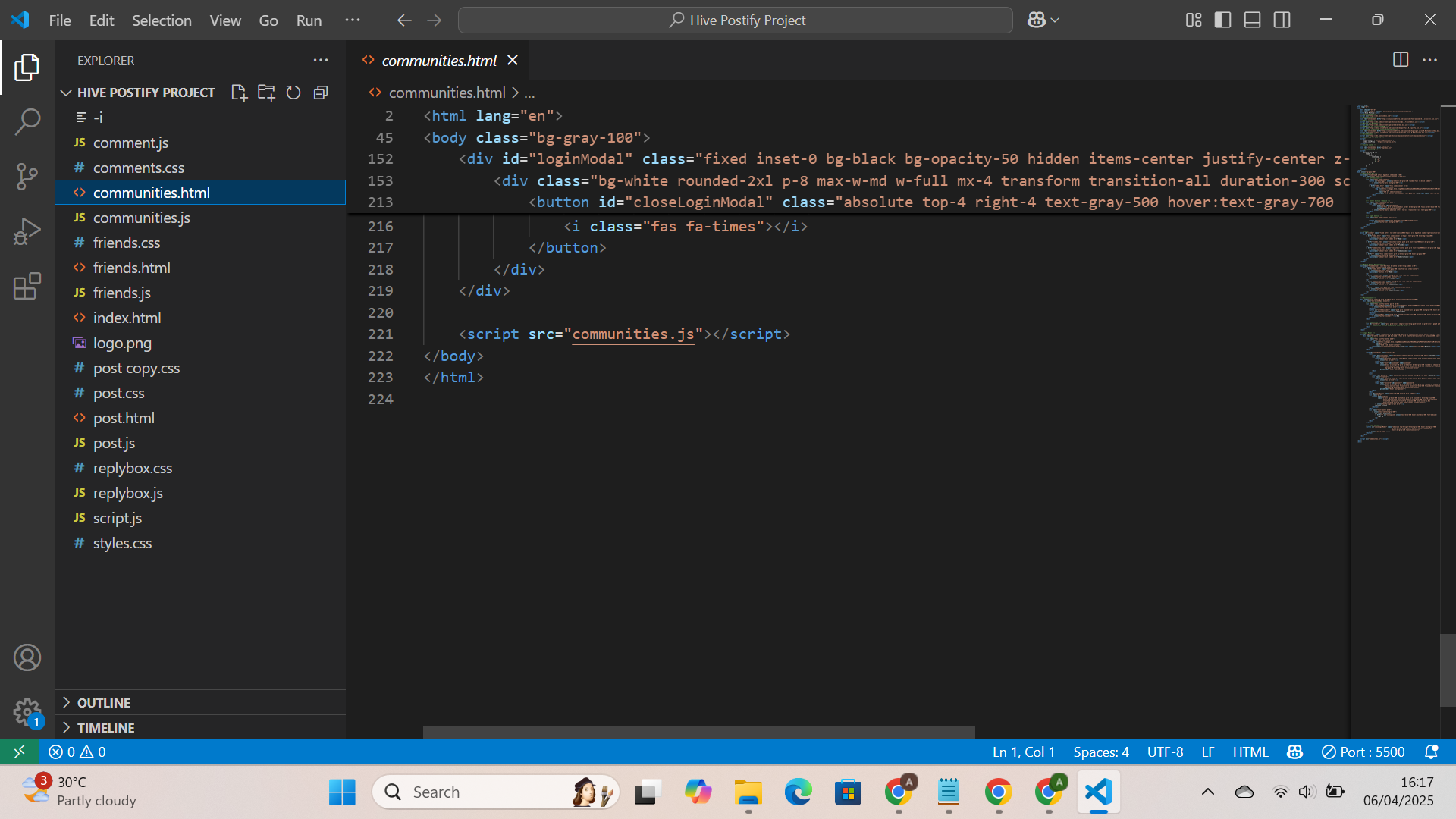This screenshot has height=819, width=1456.
Task: Change file encoding UTF-8
Action: pyautogui.click(x=1165, y=752)
